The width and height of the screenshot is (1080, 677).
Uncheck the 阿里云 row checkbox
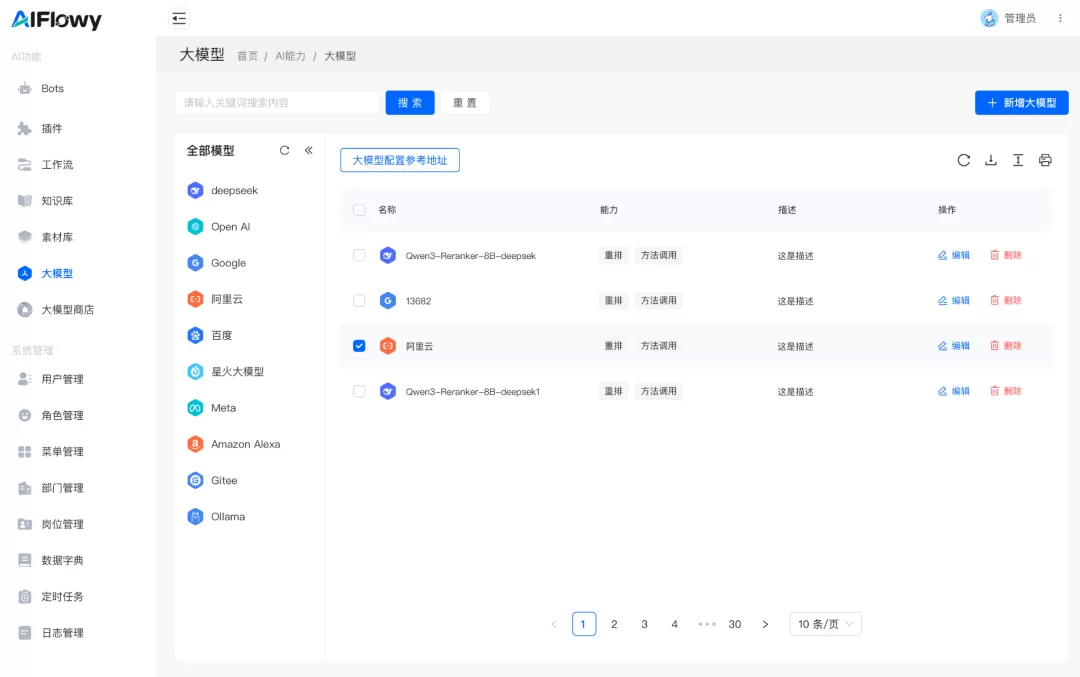359,346
